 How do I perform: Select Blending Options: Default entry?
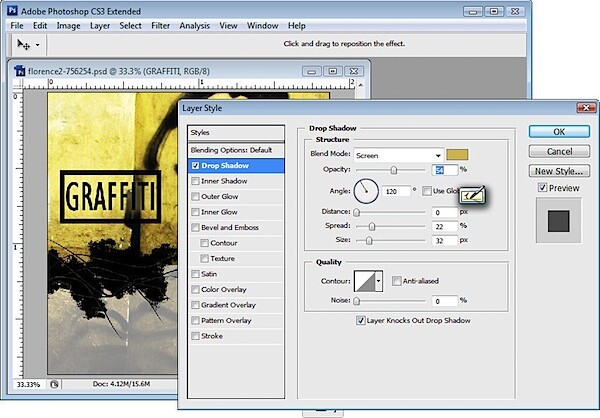coord(236,150)
